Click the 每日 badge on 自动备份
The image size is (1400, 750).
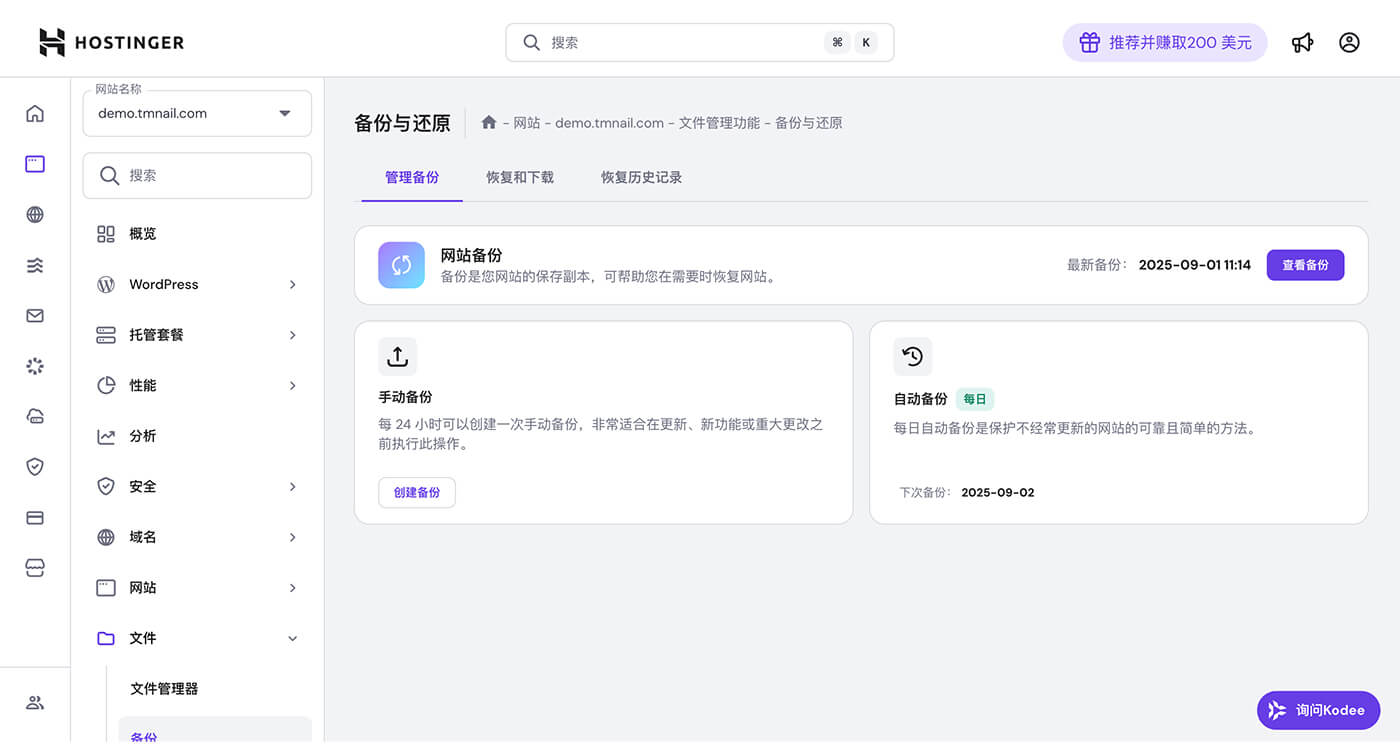tap(975, 399)
